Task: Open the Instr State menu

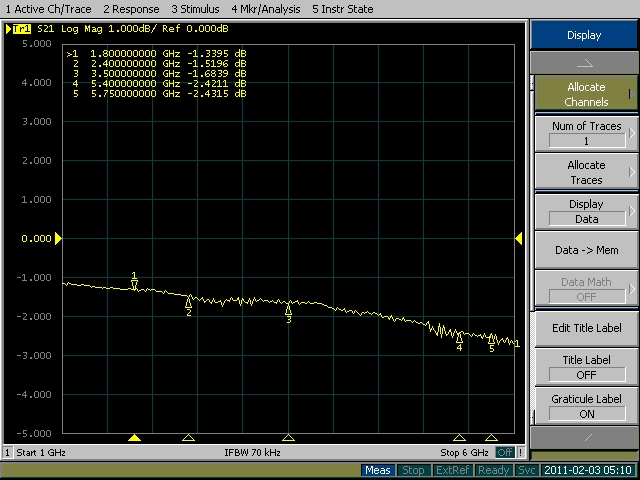Action: [342, 9]
